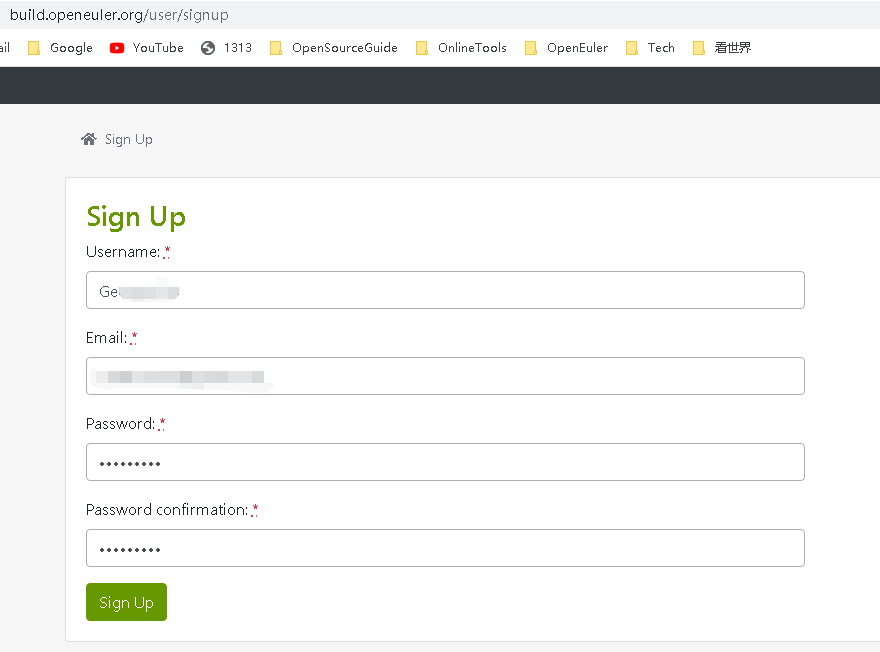Click into the Password field

pyautogui.click(x=445, y=462)
